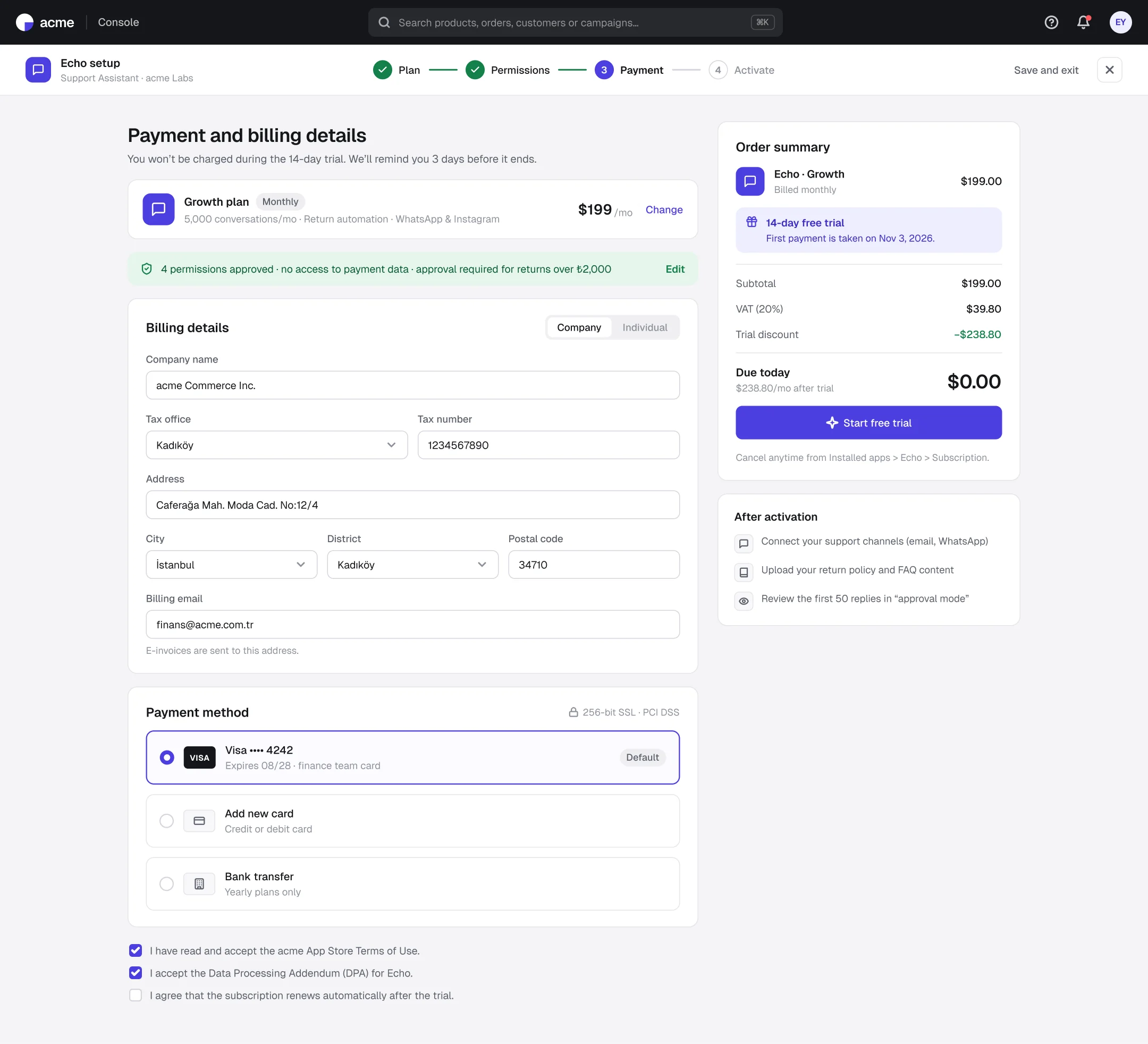Click the chat icon beside Connect your support channels
Screen dimensions: 1148x1044
[744, 543]
